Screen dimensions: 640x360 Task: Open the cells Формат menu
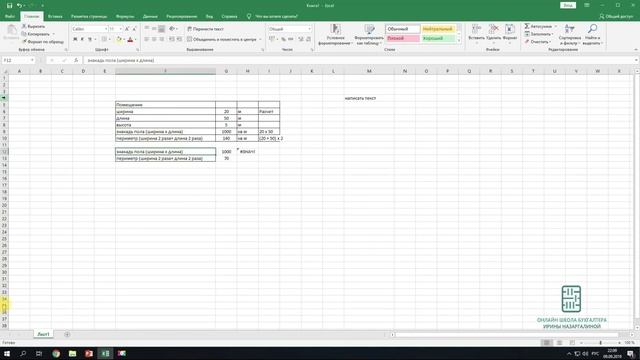[x=510, y=33]
